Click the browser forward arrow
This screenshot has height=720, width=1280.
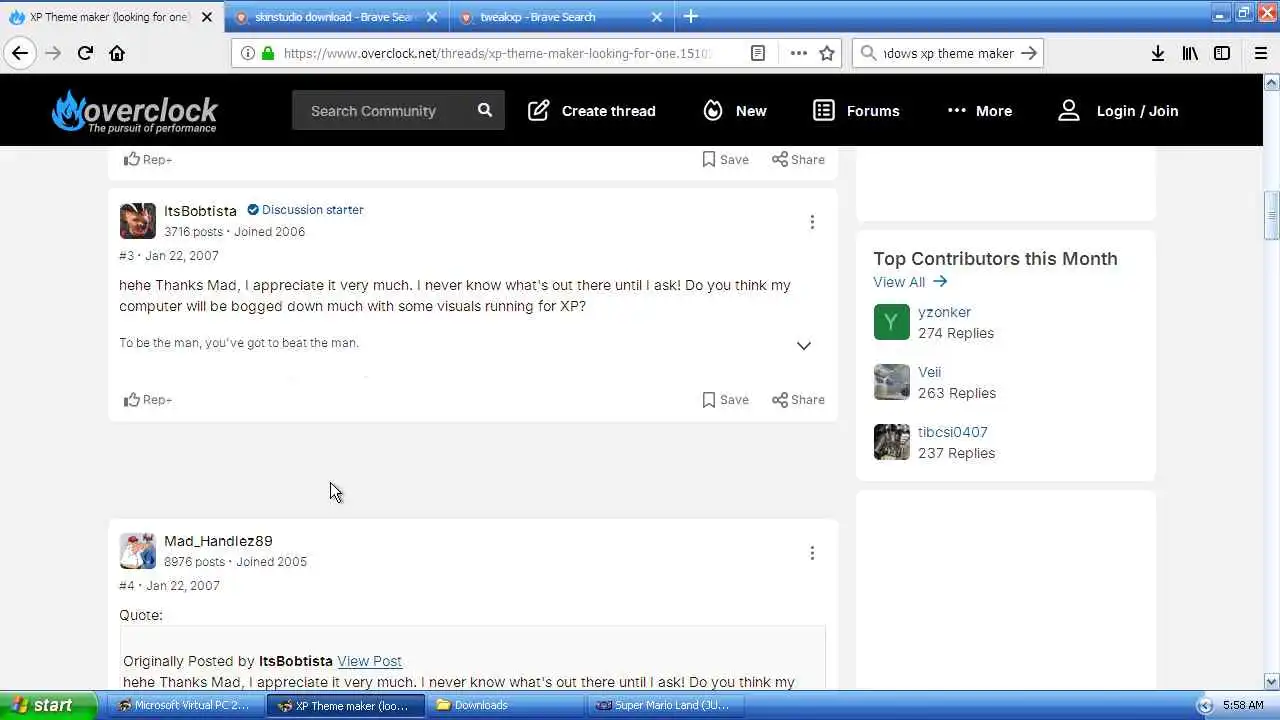(53, 53)
